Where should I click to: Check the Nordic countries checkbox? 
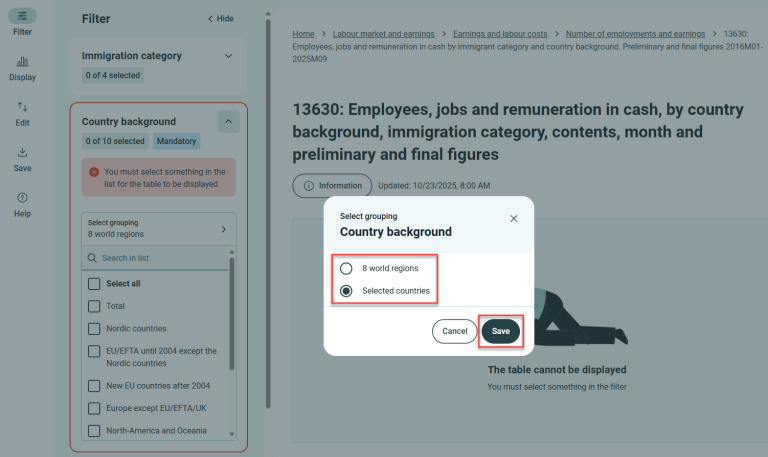(x=94, y=329)
